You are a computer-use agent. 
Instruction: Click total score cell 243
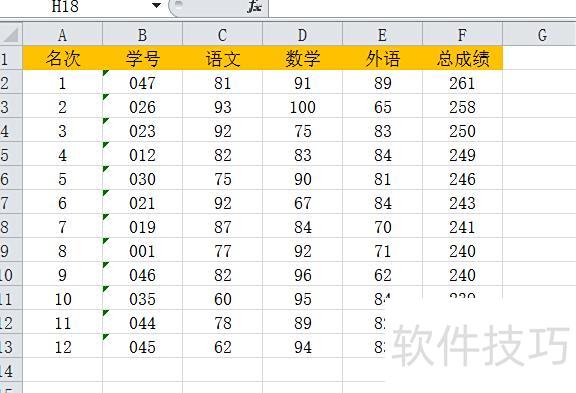point(462,203)
